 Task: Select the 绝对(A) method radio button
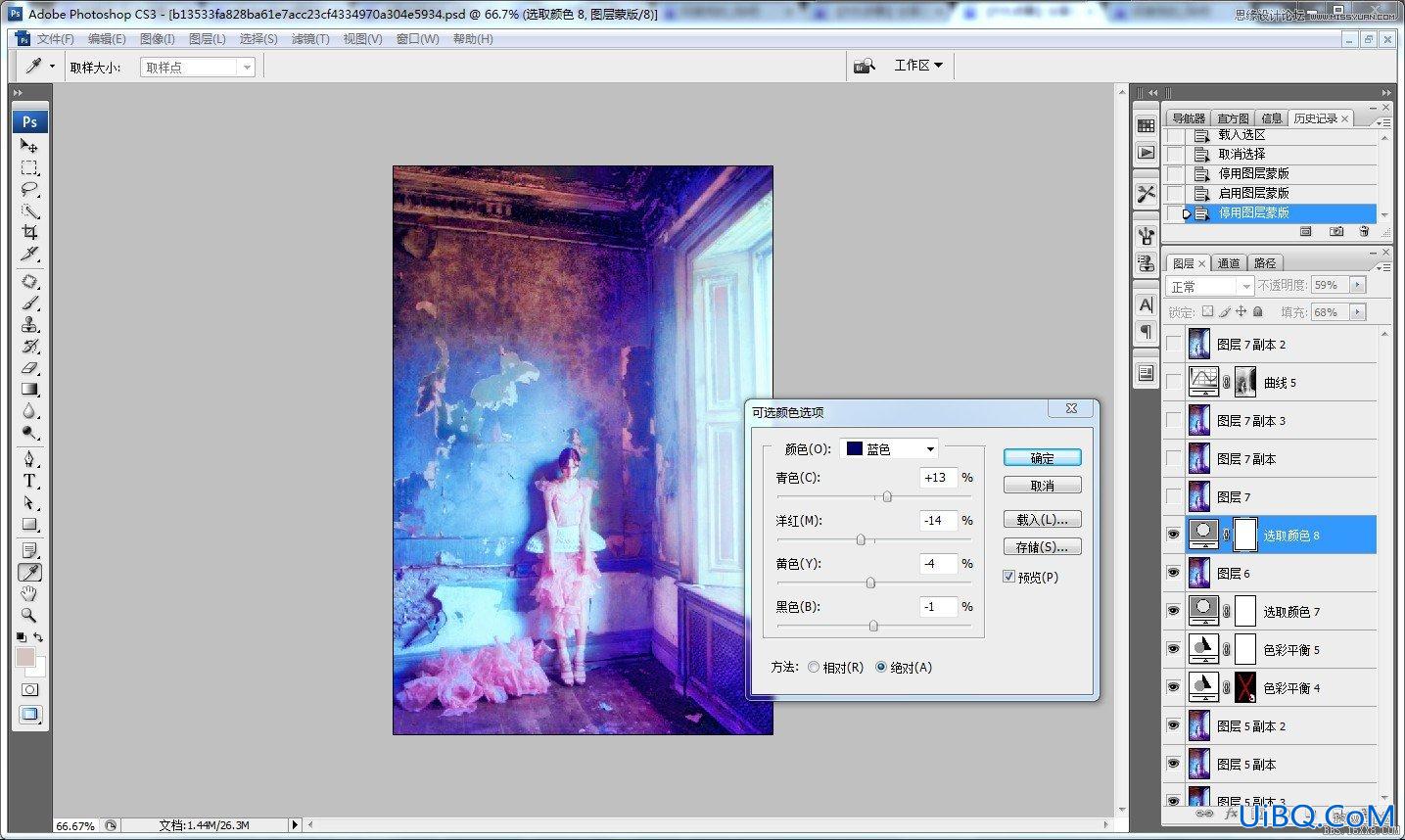point(881,667)
